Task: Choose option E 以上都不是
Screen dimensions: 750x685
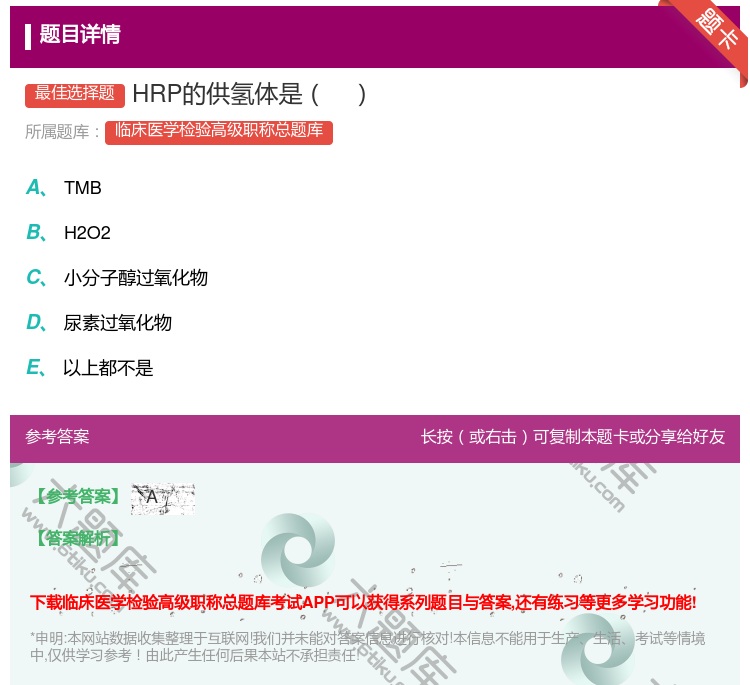Action: [x=89, y=368]
